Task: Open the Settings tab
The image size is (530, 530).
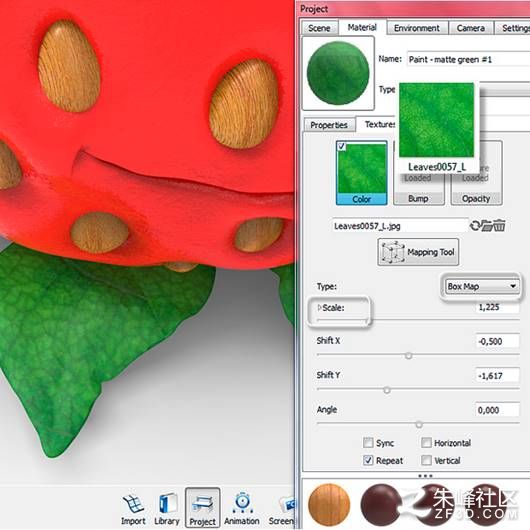Action: (513, 28)
